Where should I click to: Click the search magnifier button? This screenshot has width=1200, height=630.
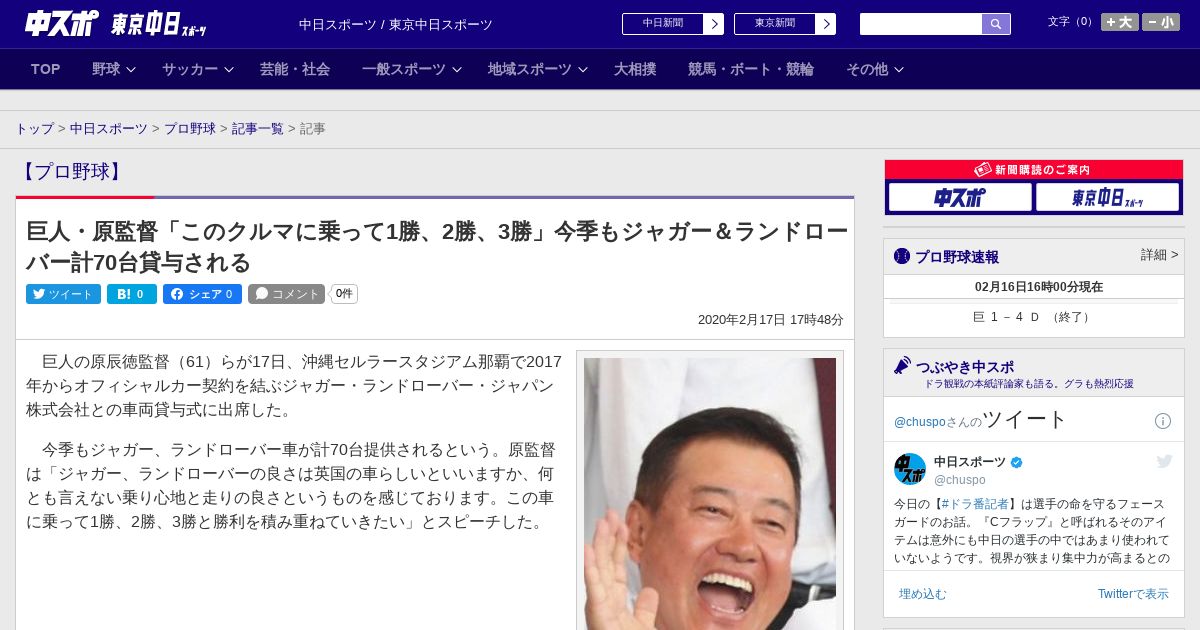click(996, 24)
